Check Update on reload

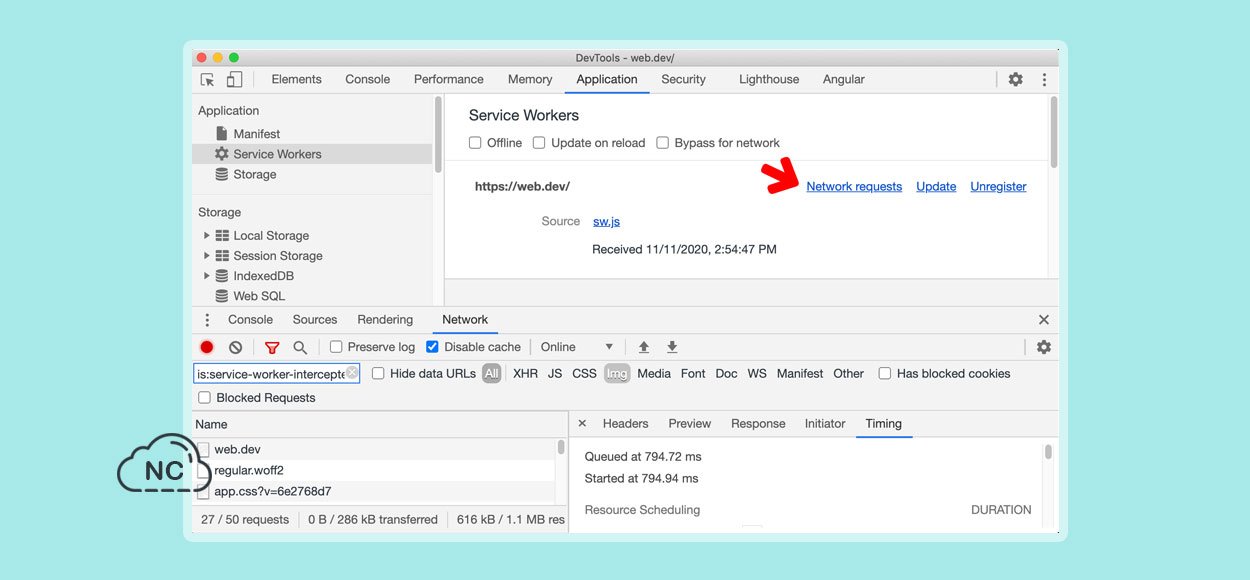pyautogui.click(x=539, y=143)
